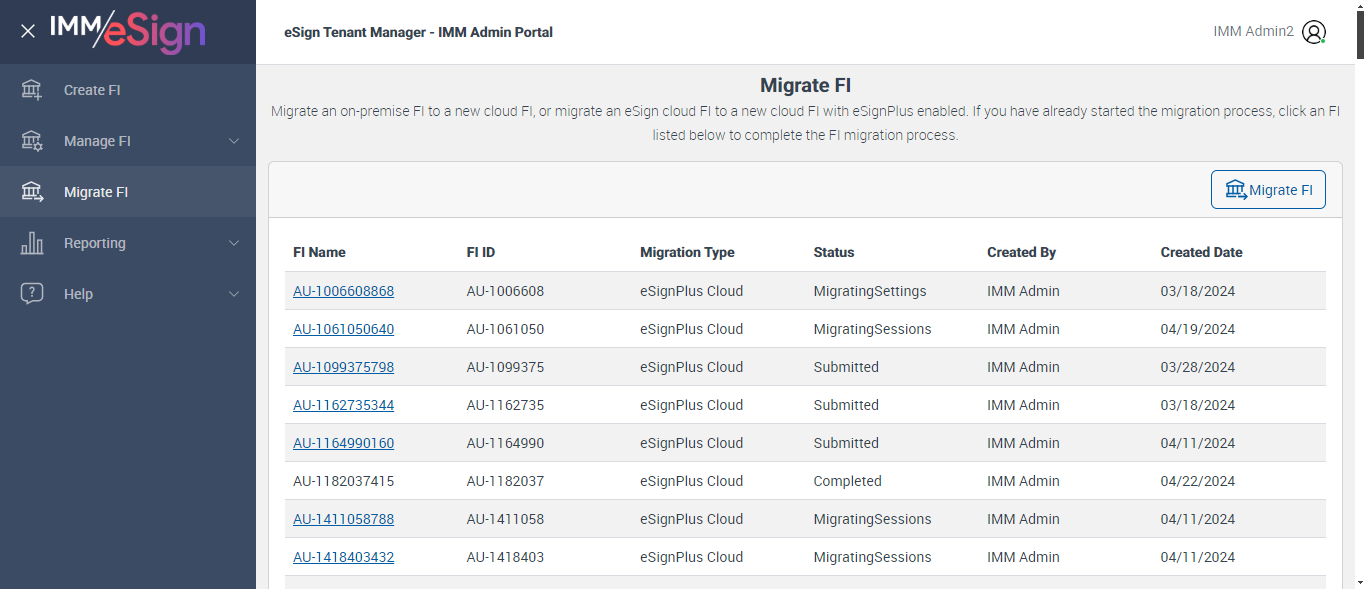Click the Help question bubble icon

(x=32, y=294)
